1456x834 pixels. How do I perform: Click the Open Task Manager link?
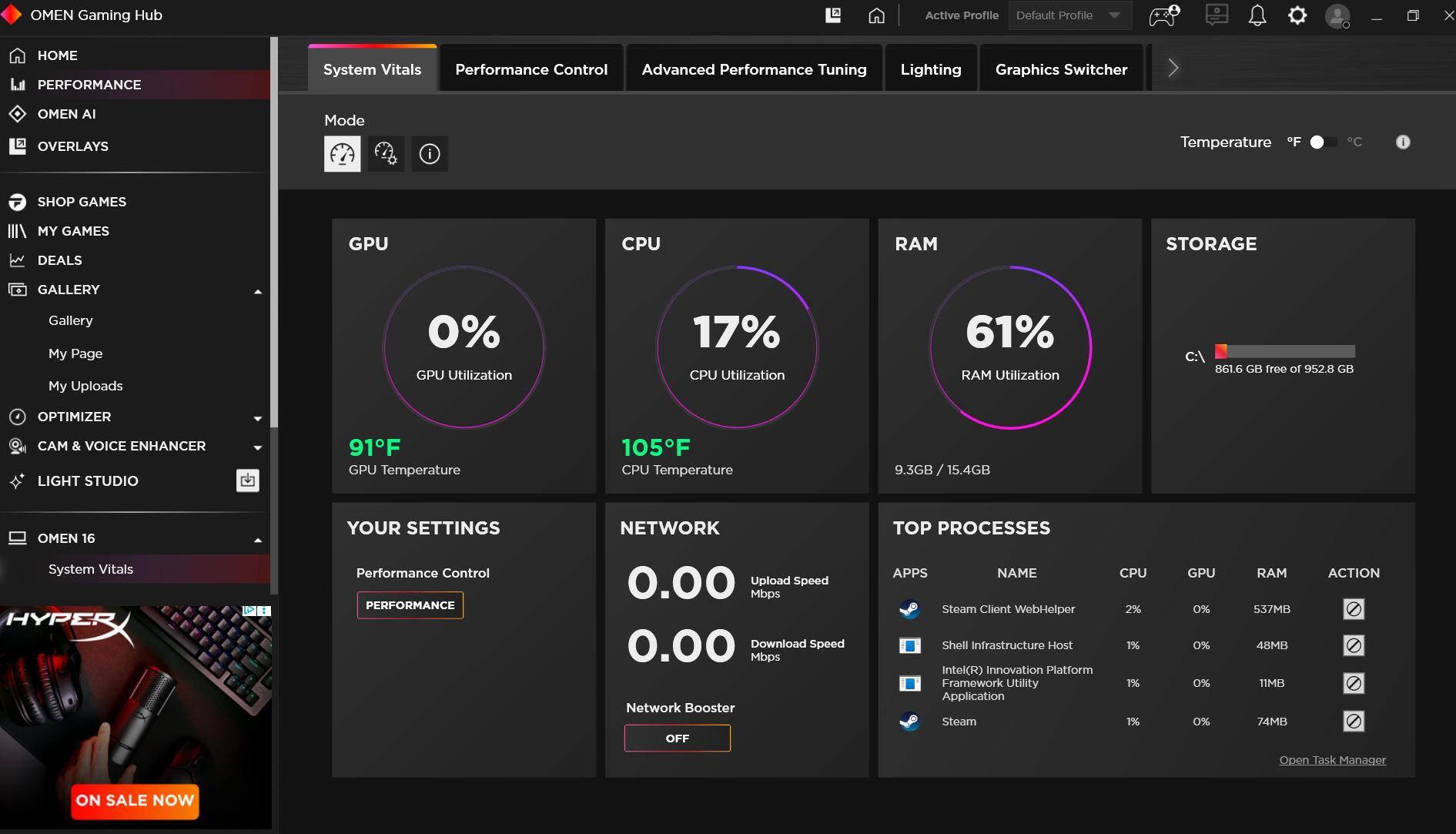point(1332,760)
